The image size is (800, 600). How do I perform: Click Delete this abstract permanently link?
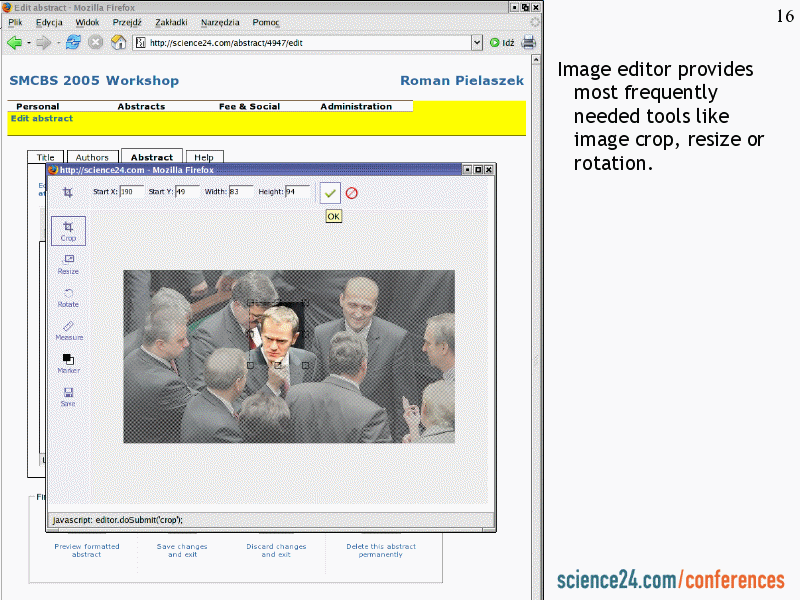380,550
